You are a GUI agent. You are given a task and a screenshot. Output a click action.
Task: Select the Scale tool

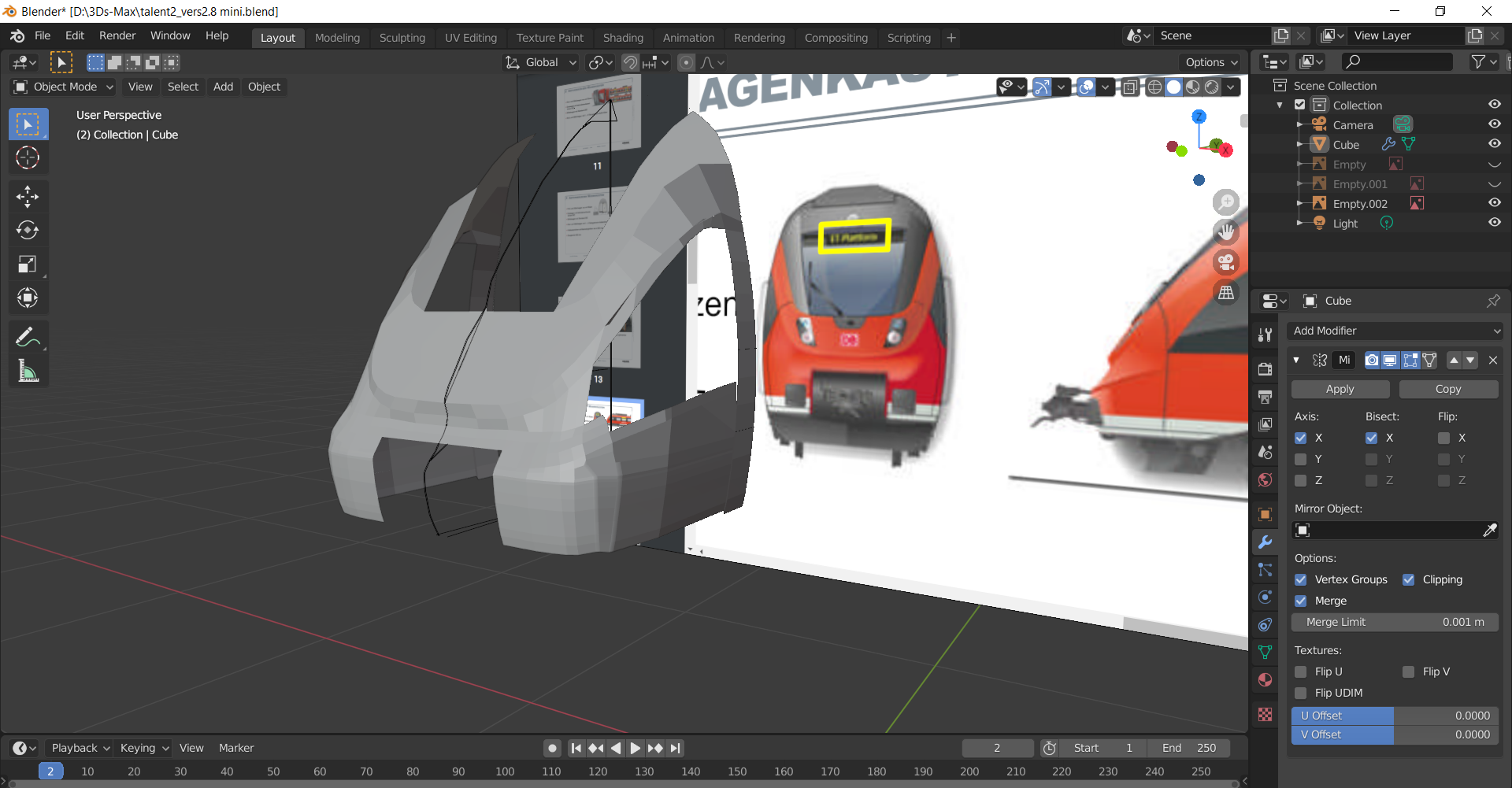pyautogui.click(x=28, y=265)
